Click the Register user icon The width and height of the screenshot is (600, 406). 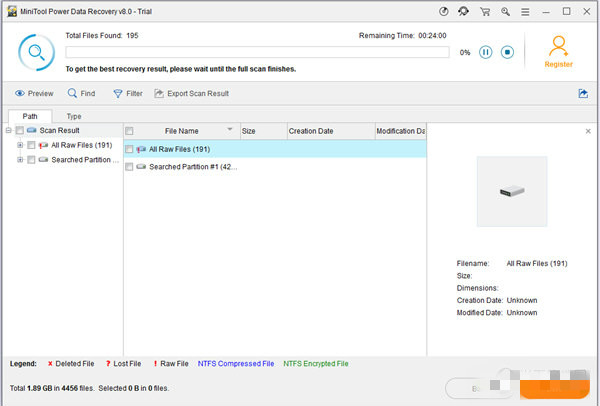pos(559,46)
